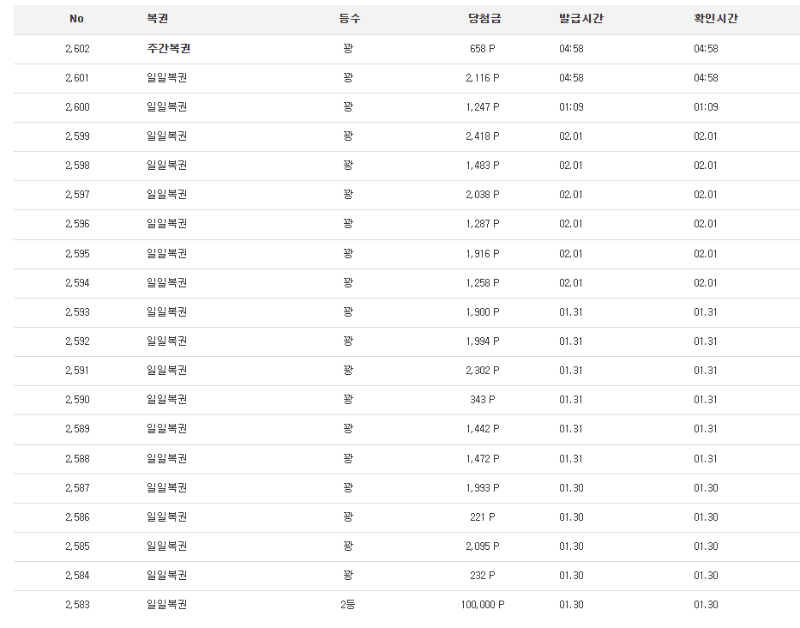
Task: Click the 2,095 P prize amount
Action: pyautogui.click(x=482, y=546)
